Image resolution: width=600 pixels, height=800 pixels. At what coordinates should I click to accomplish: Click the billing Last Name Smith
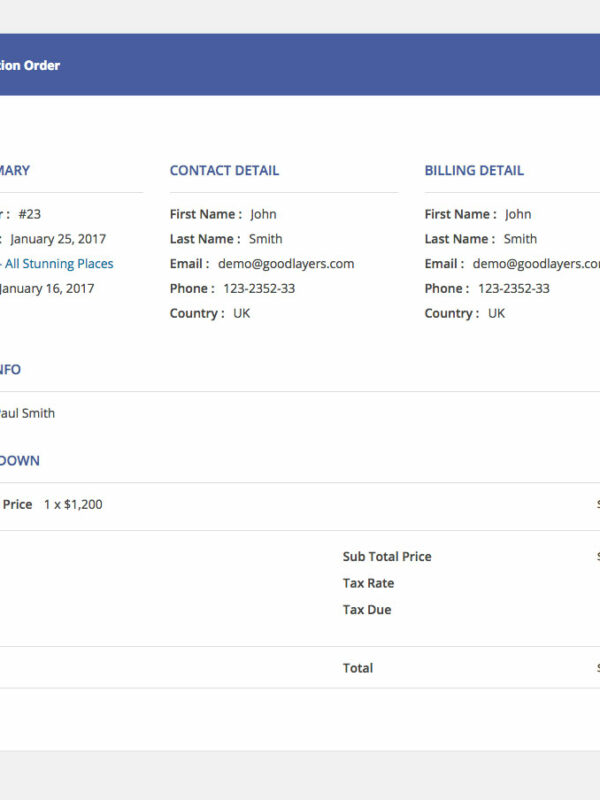click(x=520, y=239)
